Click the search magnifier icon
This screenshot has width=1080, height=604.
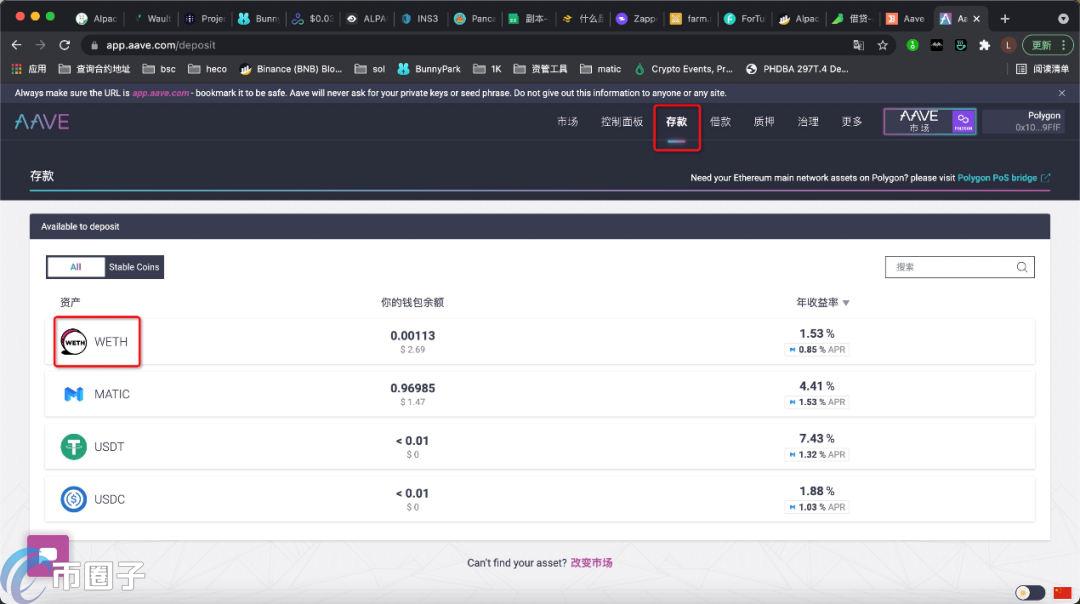pos(1021,267)
